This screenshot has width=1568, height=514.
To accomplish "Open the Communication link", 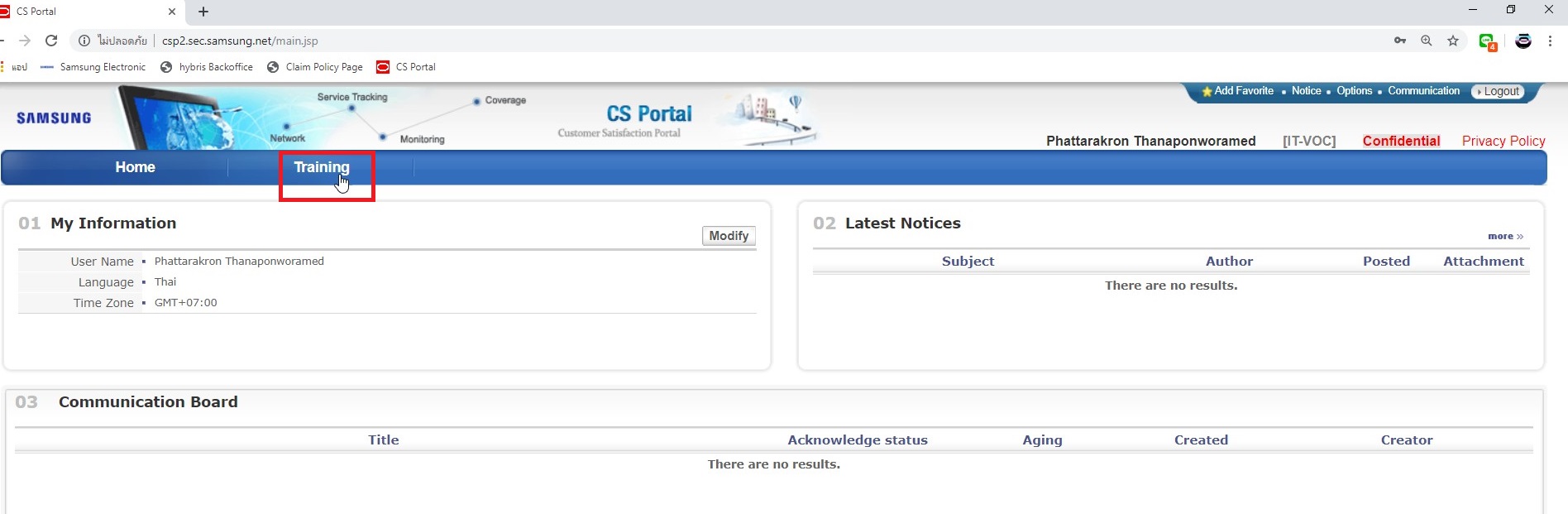I will point(1423,91).
